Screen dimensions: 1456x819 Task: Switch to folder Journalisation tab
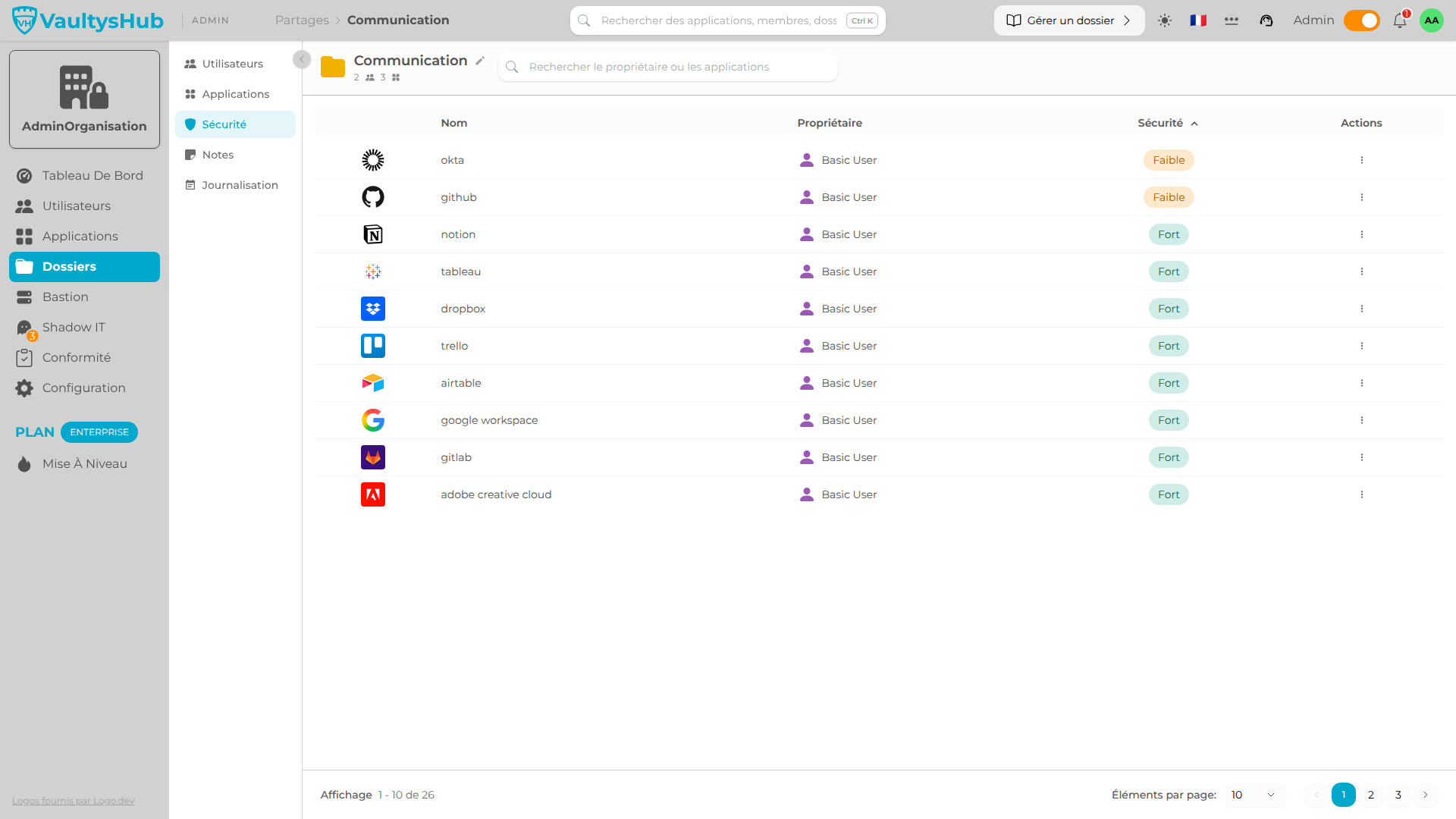(235, 185)
